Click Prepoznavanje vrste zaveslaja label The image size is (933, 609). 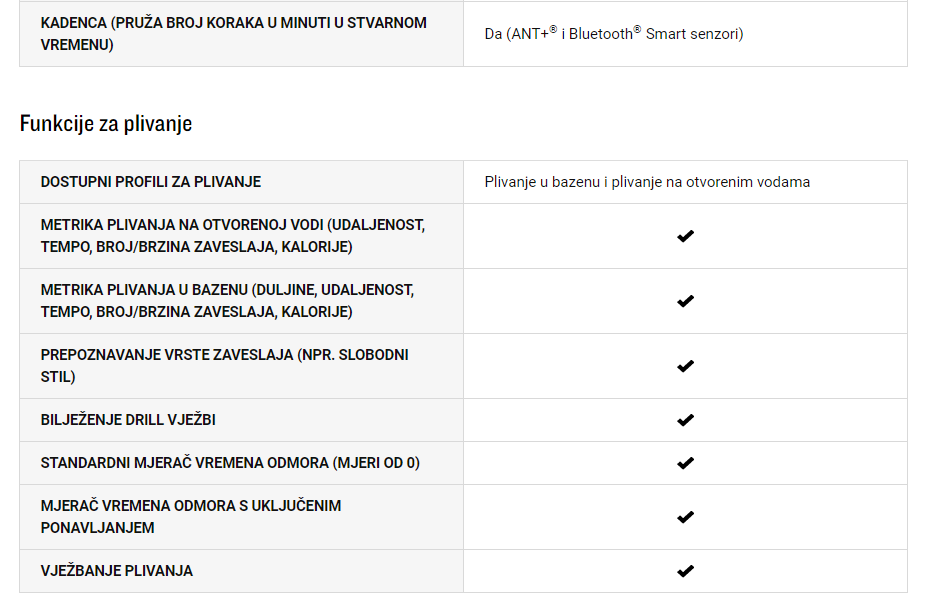(x=224, y=366)
